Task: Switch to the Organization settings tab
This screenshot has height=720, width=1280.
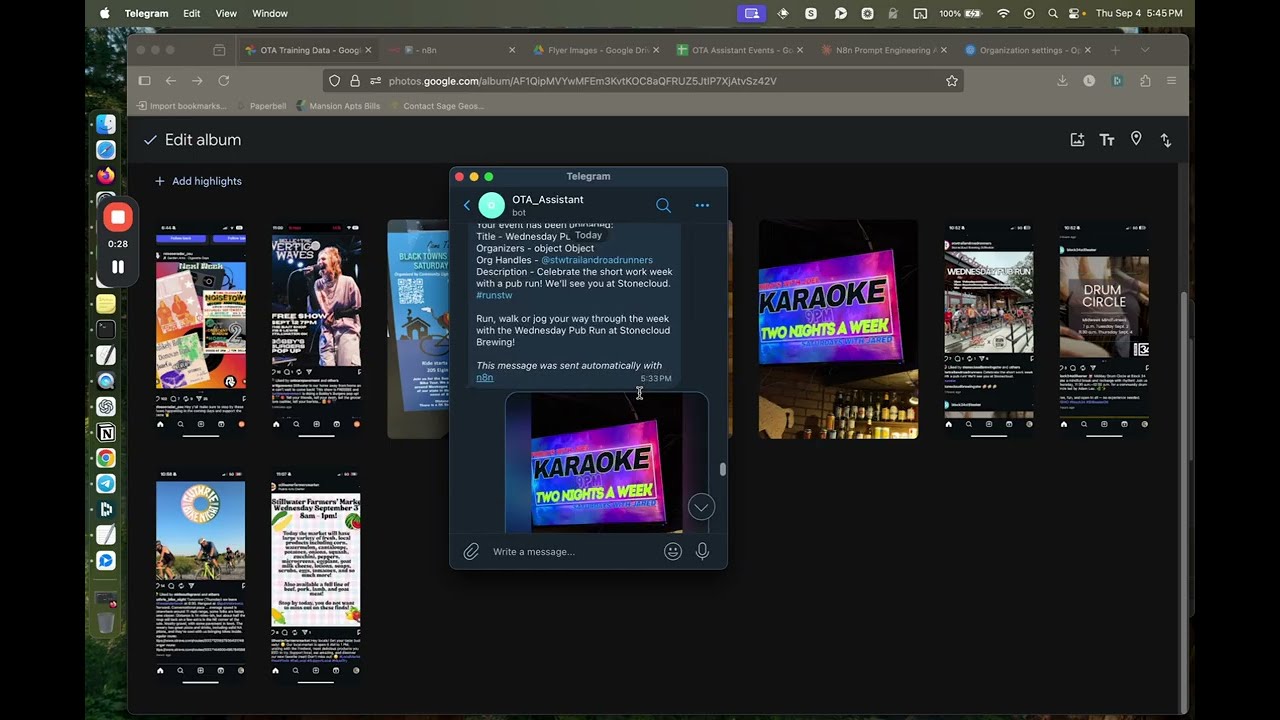Action: [x=1027, y=50]
